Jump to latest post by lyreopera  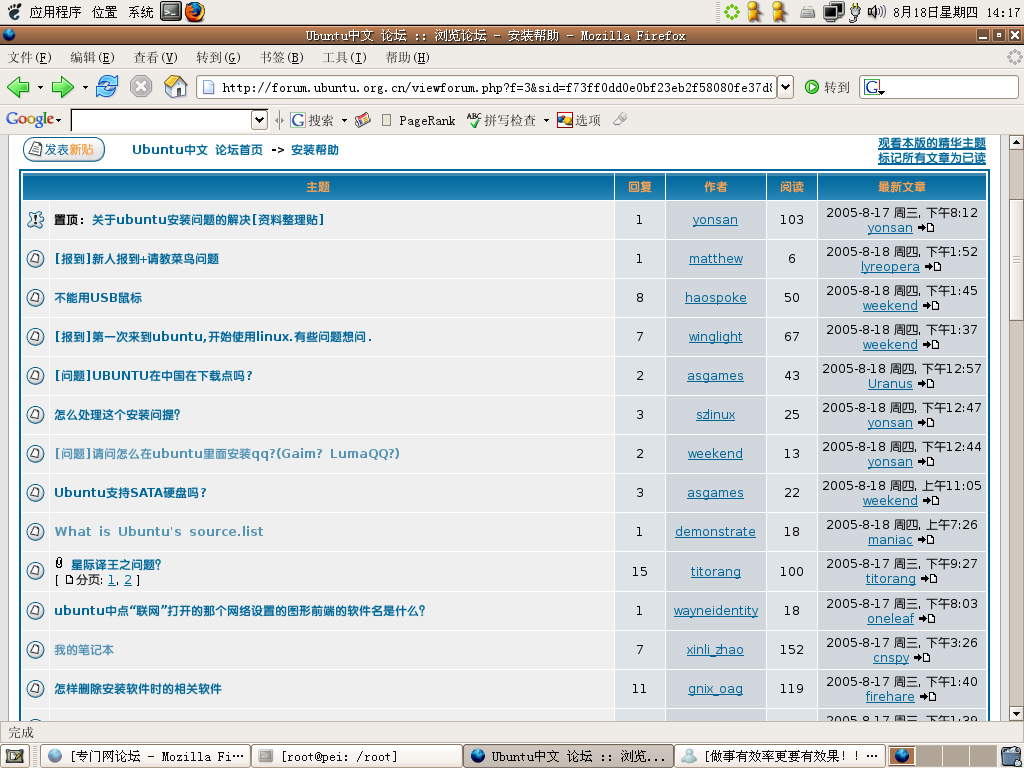[933, 266]
